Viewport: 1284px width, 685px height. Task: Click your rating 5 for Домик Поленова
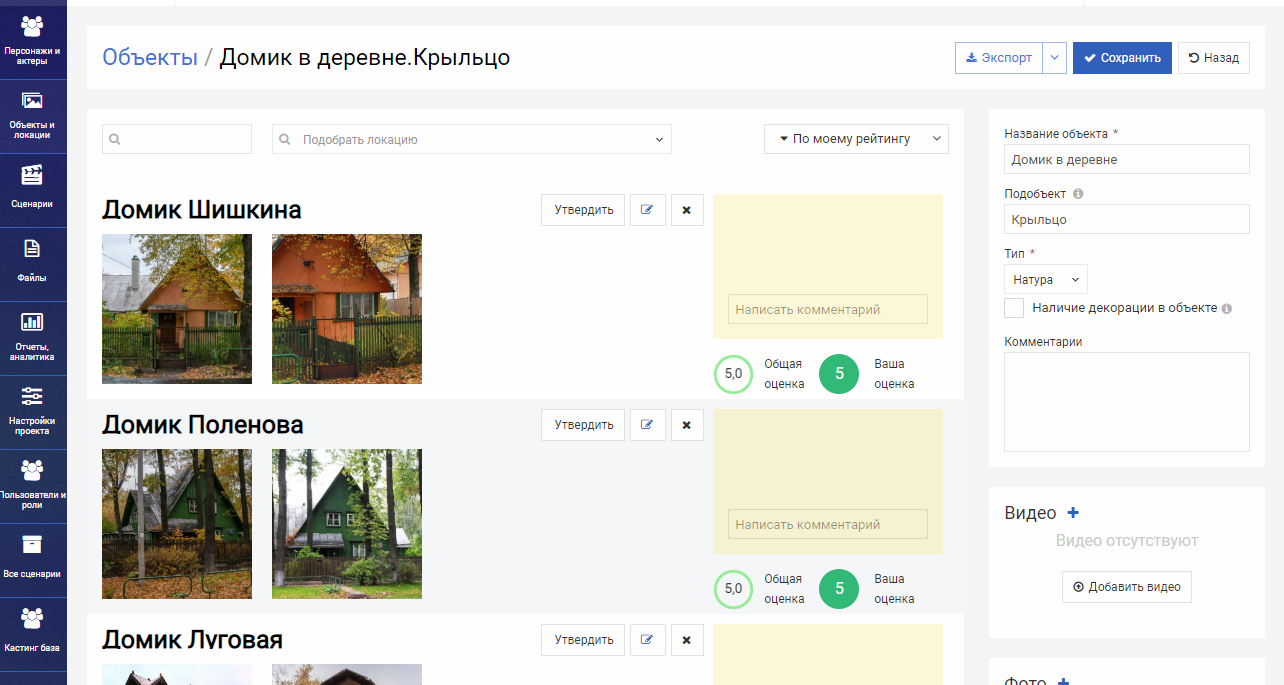pyautogui.click(x=839, y=589)
